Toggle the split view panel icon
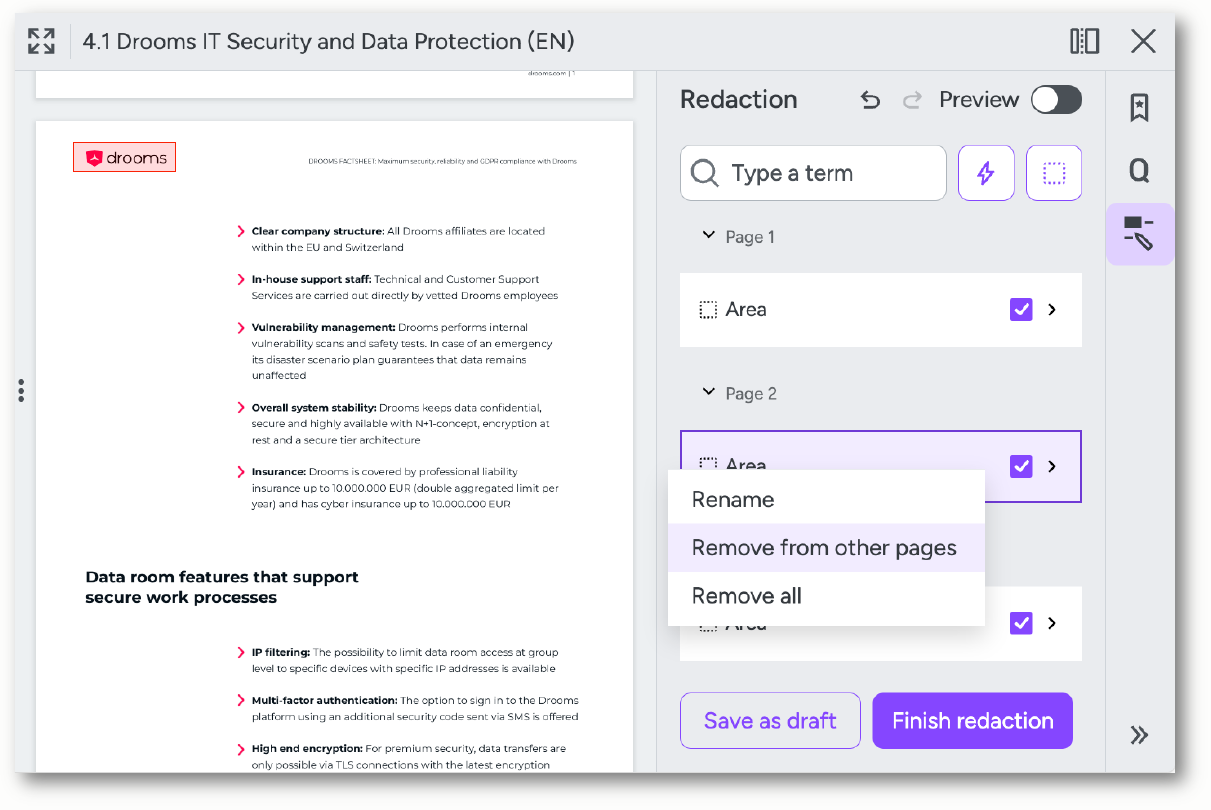The height and width of the screenshot is (810, 1211). click(x=1085, y=41)
